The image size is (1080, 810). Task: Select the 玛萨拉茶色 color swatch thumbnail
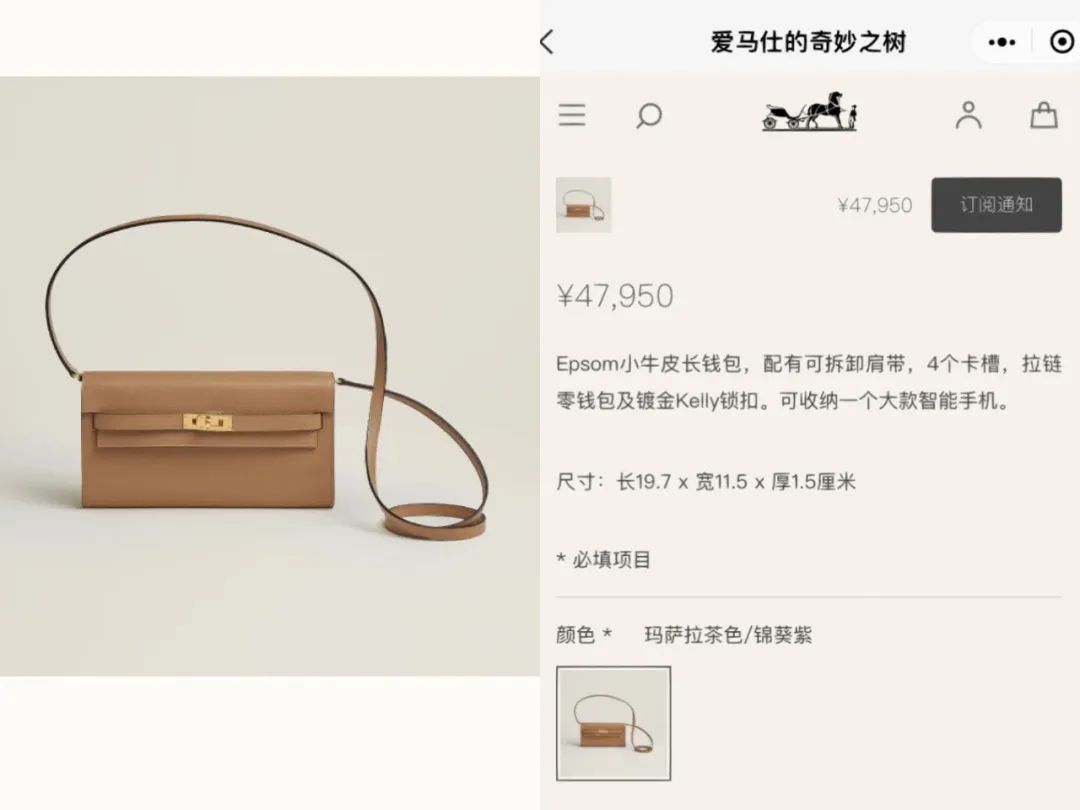(x=613, y=723)
